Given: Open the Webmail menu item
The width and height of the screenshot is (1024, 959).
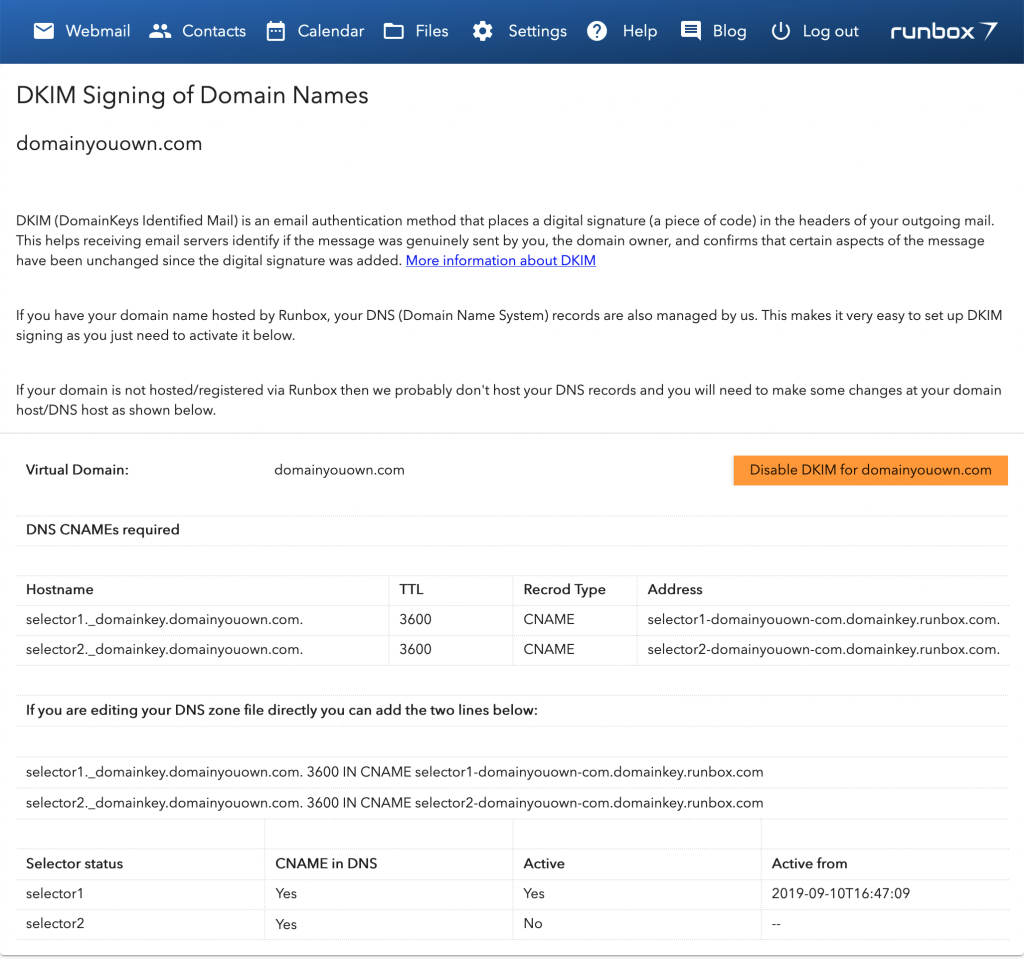Looking at the screenshot, I should tap(98, 31).
